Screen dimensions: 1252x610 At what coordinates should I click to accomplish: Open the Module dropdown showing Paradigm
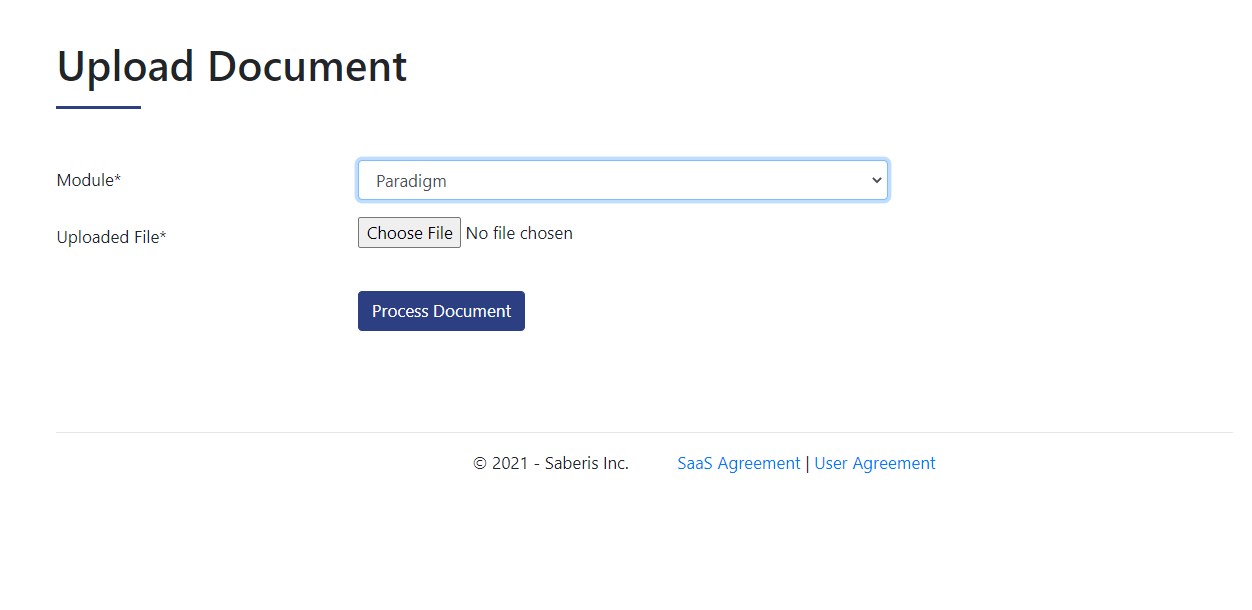622,181
